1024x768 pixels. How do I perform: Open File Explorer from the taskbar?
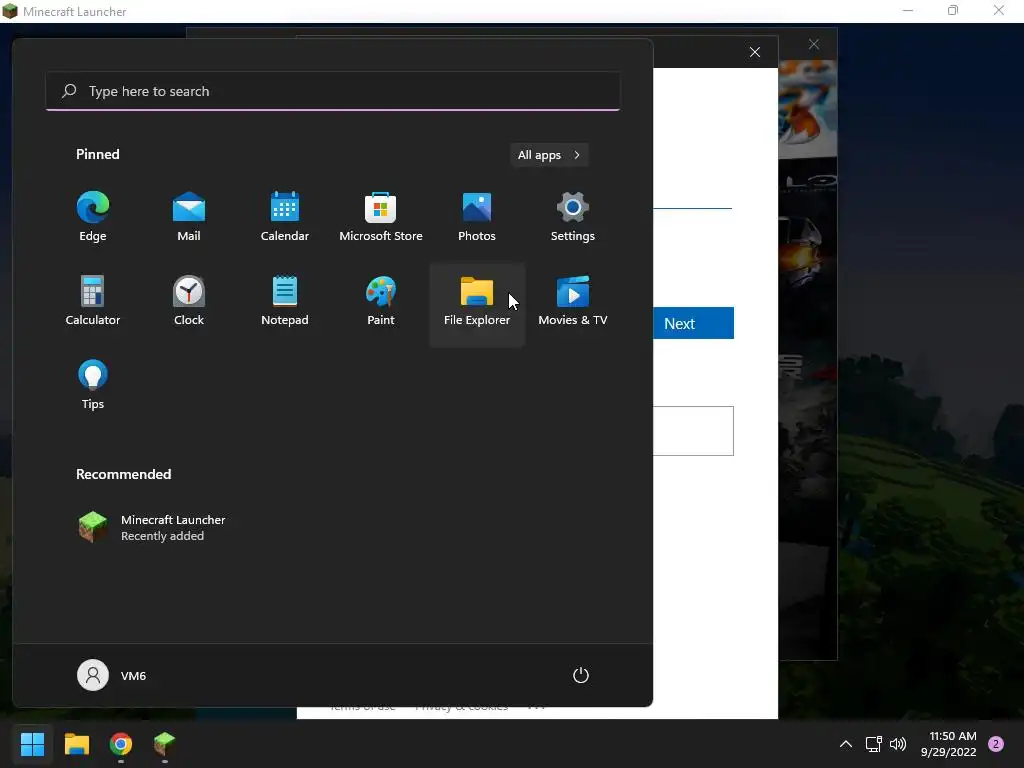click(x=76, y=744)
